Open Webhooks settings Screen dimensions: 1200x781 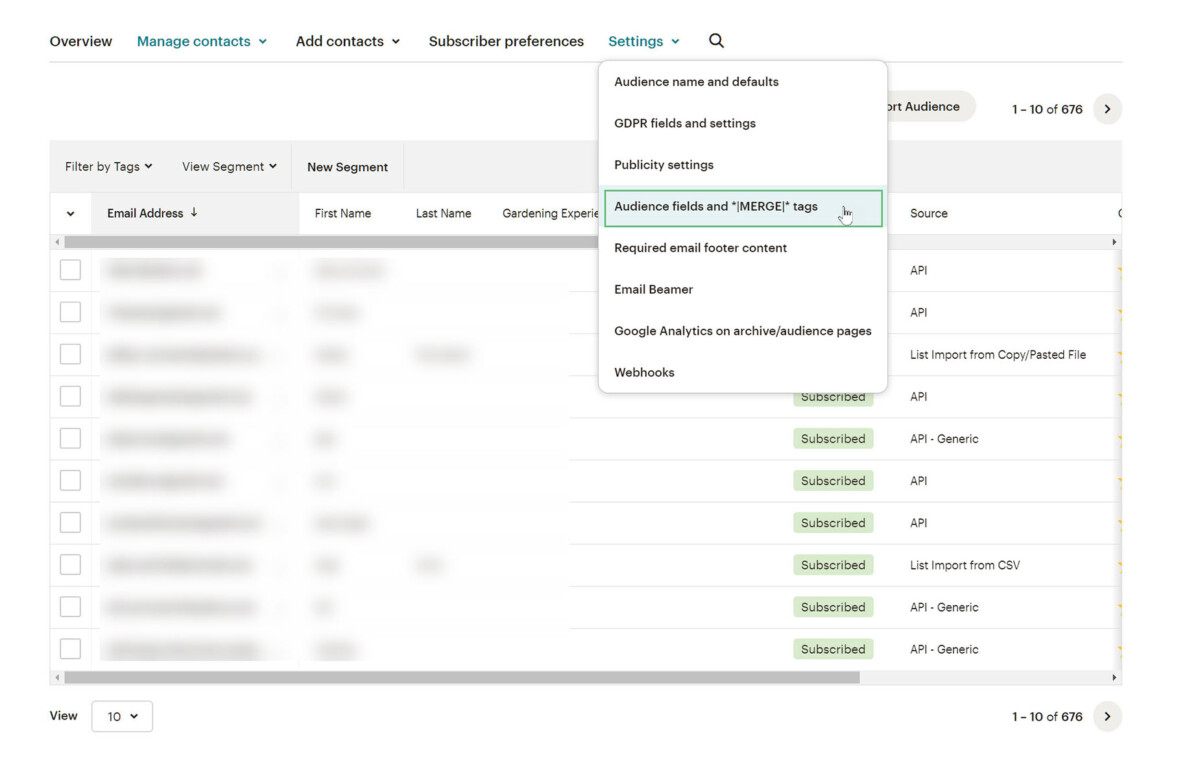coord(644,372)
